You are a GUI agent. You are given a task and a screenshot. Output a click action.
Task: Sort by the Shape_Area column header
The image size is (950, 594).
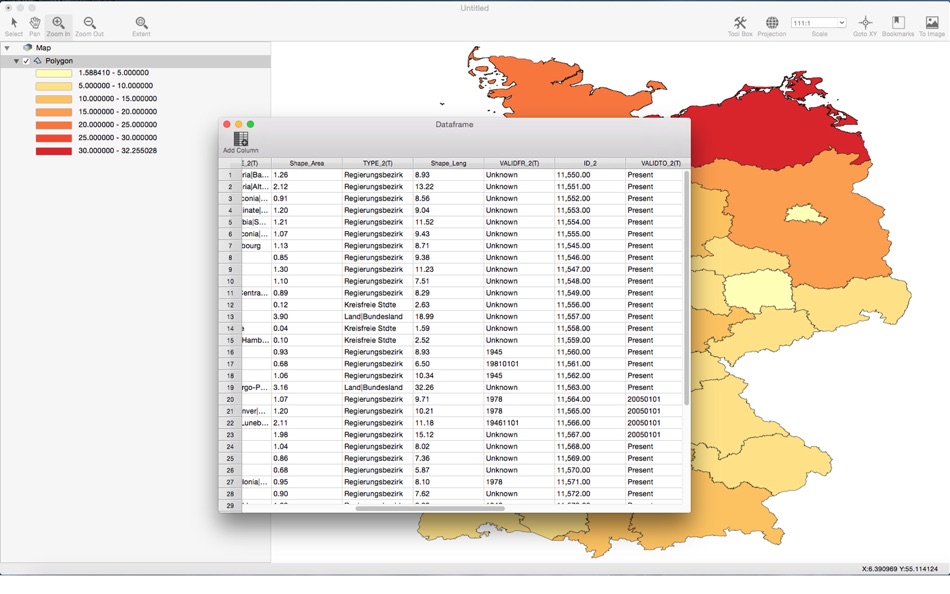(307, 163)
